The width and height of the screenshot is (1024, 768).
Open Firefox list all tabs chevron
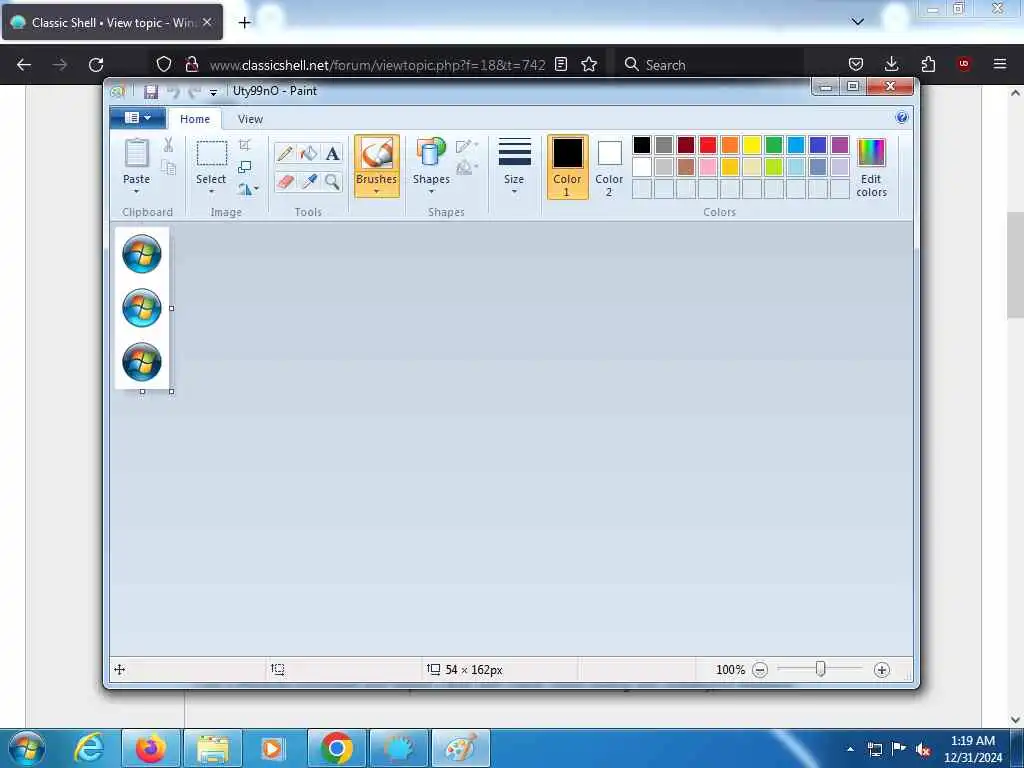click(858, 22)
